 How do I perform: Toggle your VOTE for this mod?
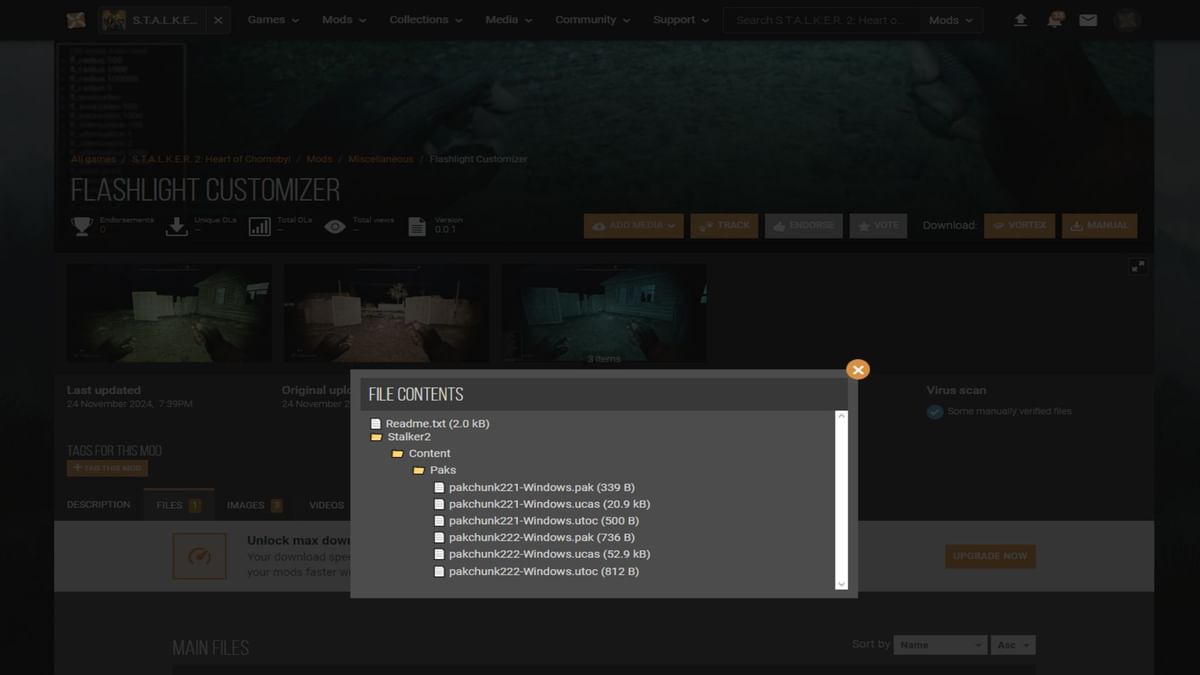pos(877,225)
